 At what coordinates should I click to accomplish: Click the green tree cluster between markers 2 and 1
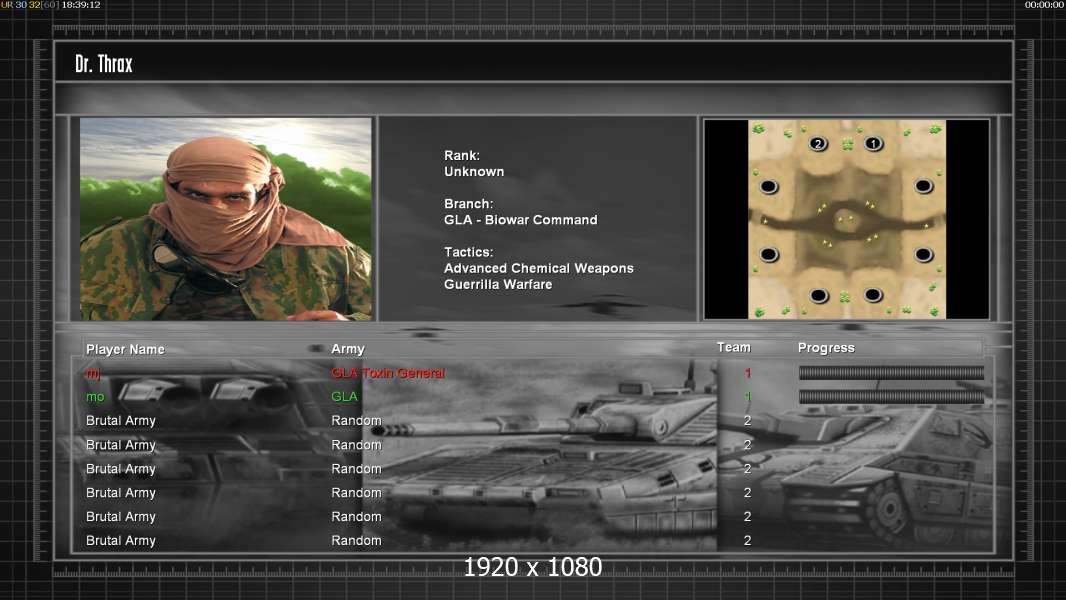click(x=847, y=144)
